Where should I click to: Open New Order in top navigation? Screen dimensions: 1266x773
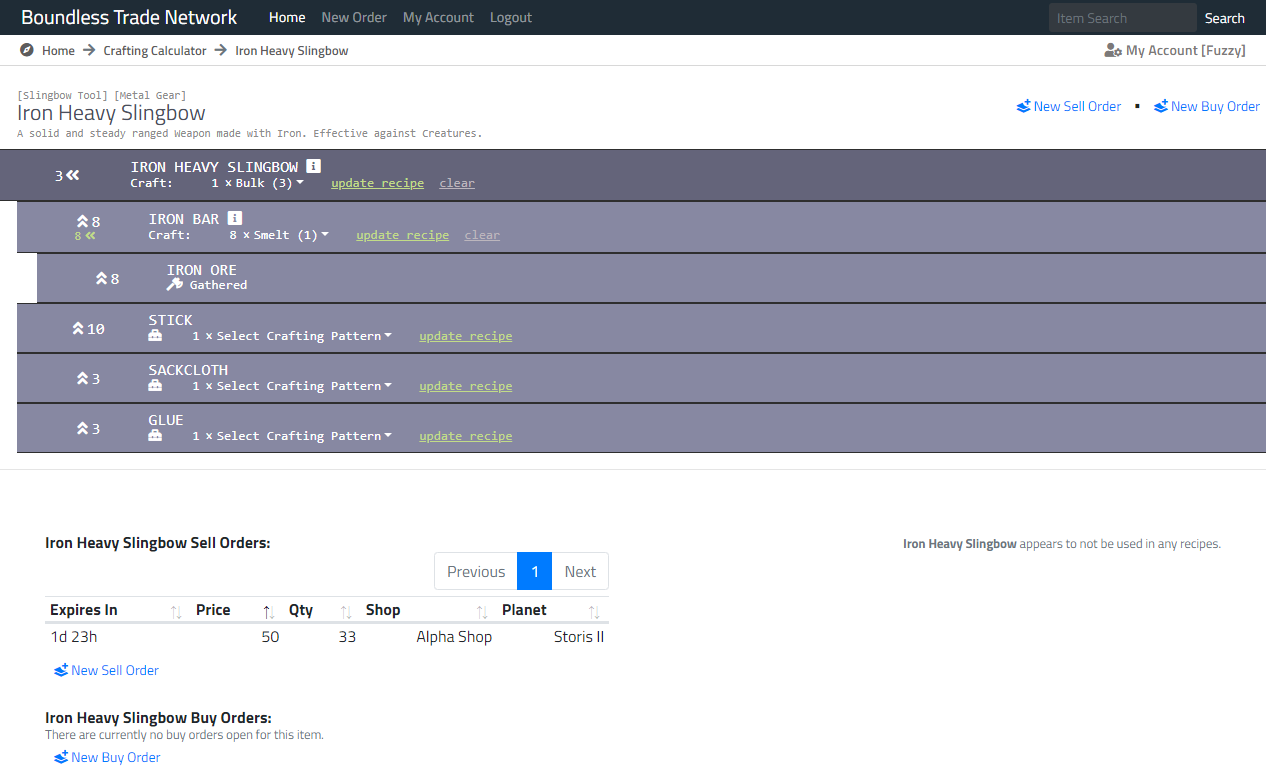coord(354,18)
